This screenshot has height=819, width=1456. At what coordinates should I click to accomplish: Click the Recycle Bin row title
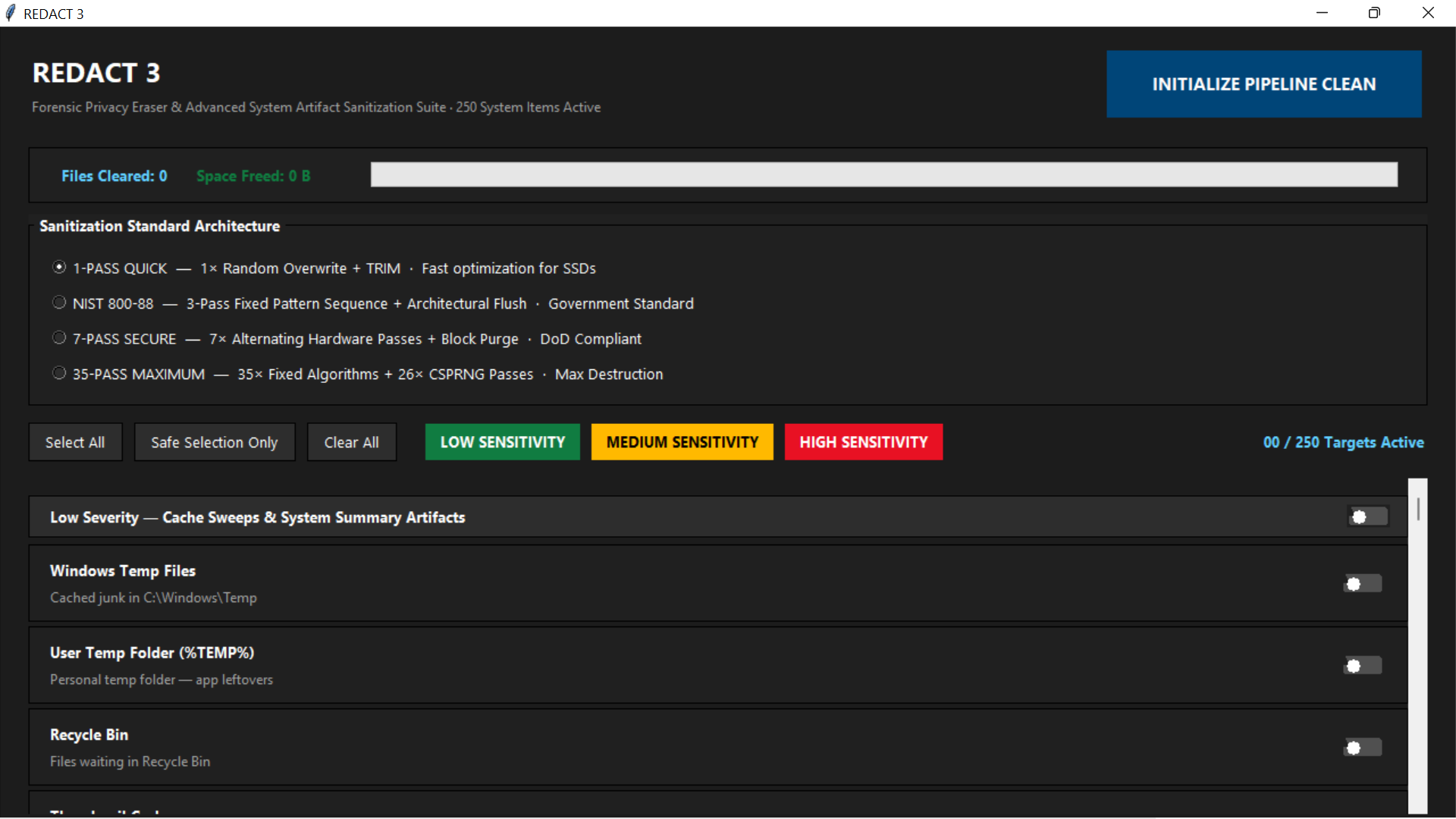point(89,735)
